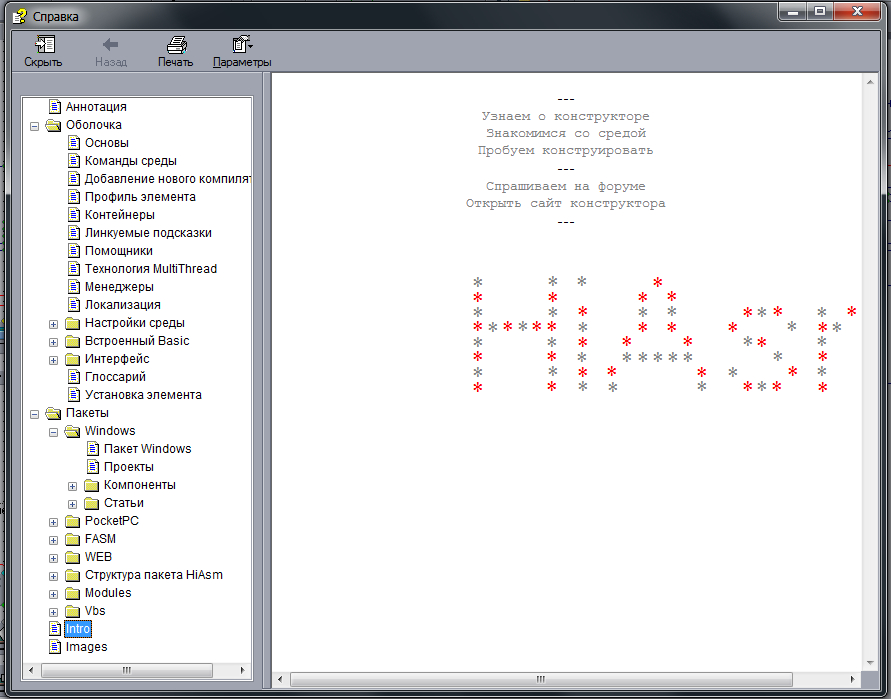Open the Пакет Windows topic
The width and height of the screenshot is (891, 699).
(x=148, y=449)
